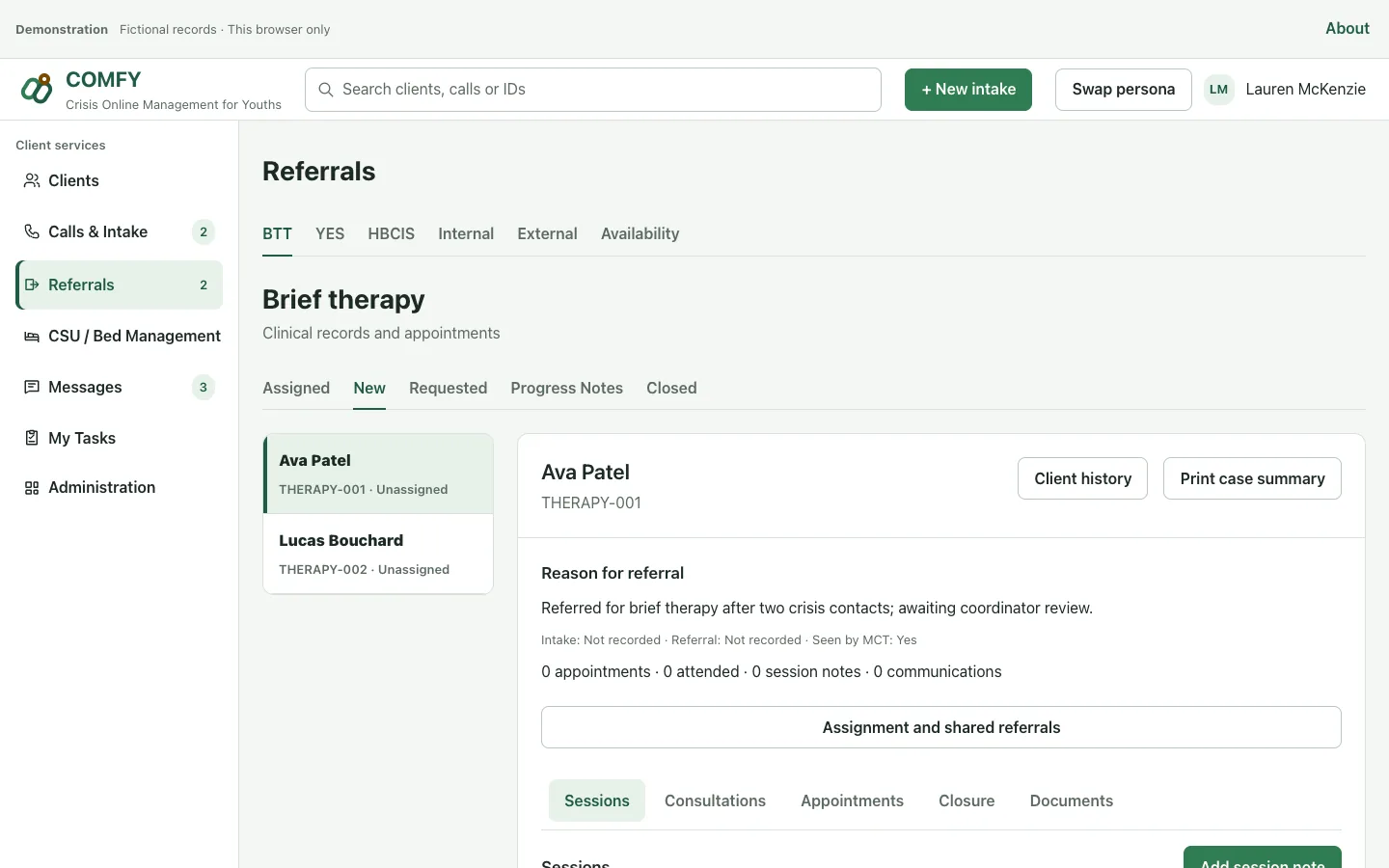Select the Closure tab
Image resolution: width=1389 pixels, height=868 pixels.
967,800
